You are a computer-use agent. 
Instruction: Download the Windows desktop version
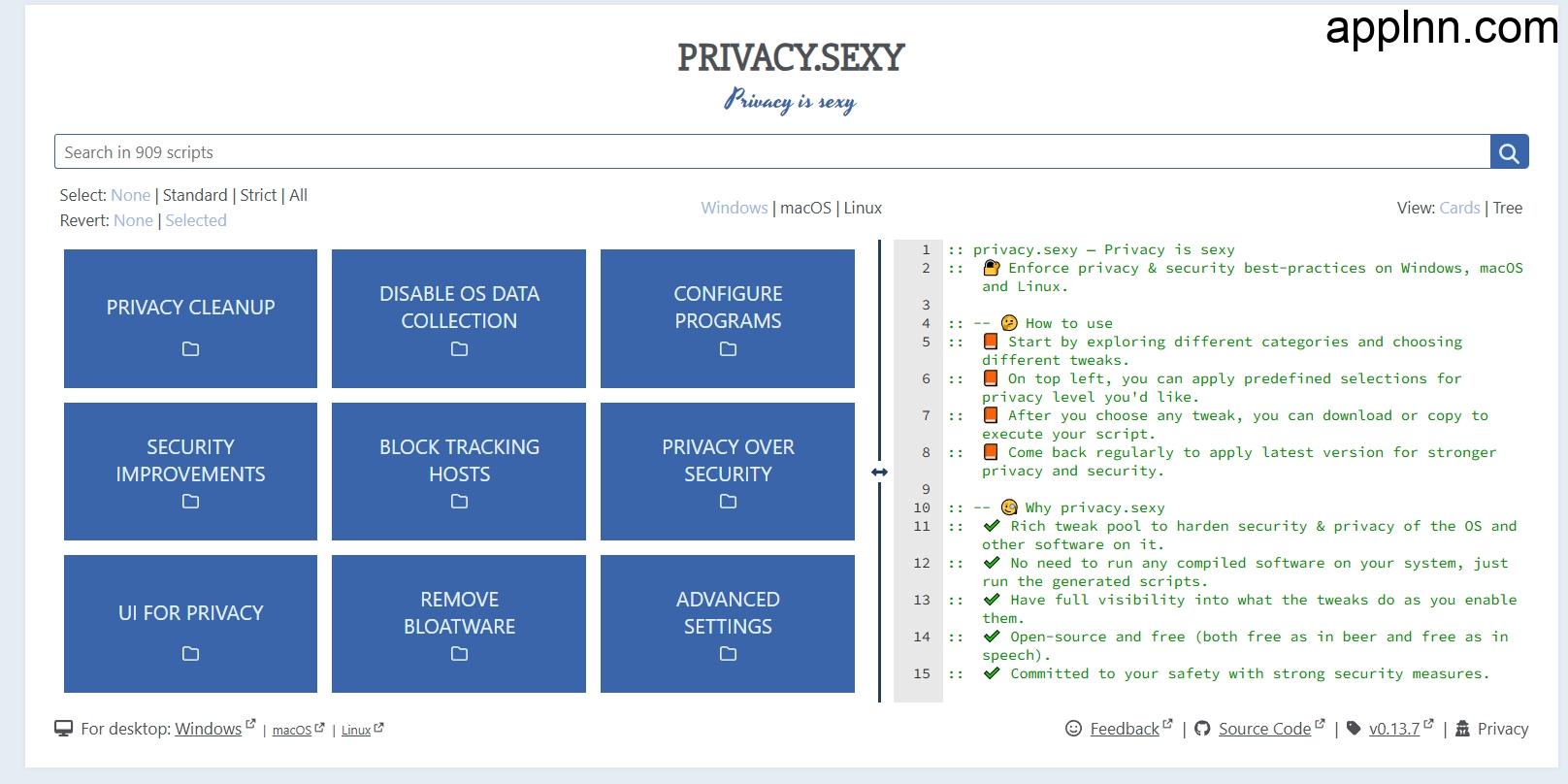tap(208, 729)
